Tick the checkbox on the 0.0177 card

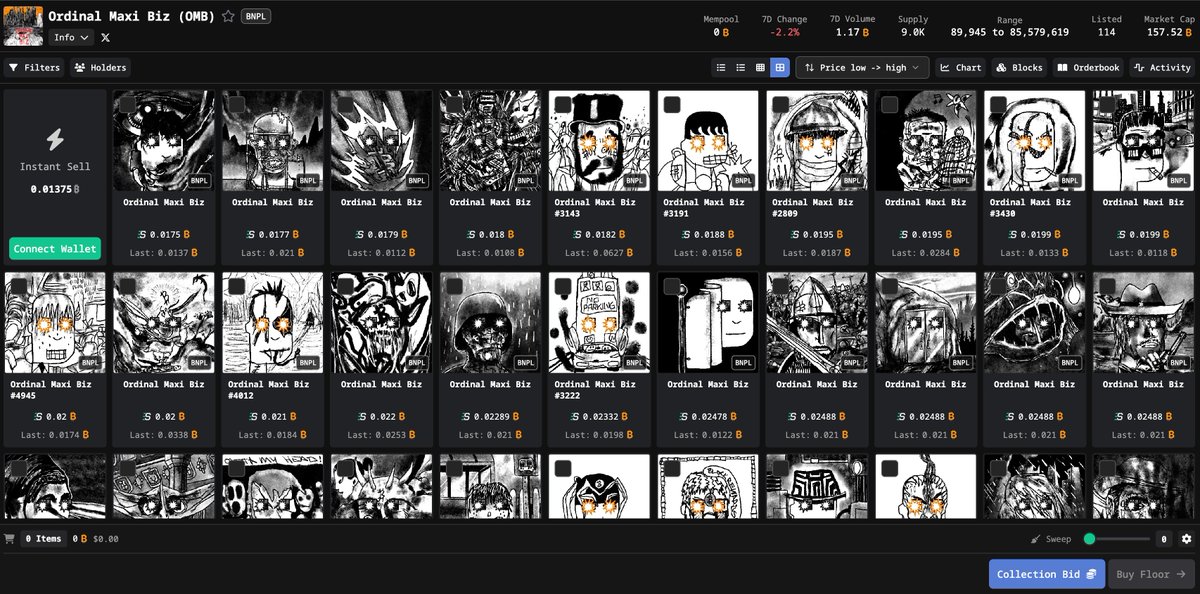(x=237, y=104)
